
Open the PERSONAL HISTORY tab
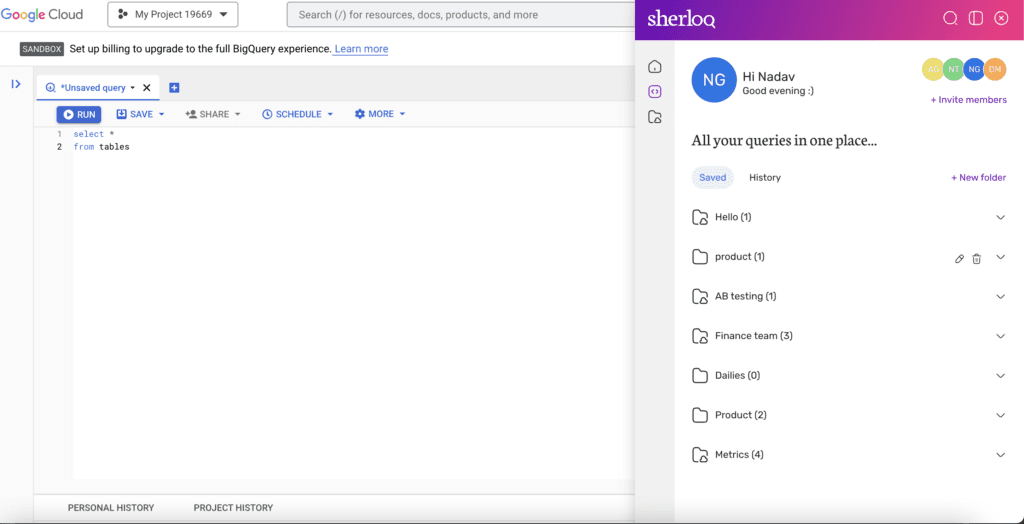point(111,508)
